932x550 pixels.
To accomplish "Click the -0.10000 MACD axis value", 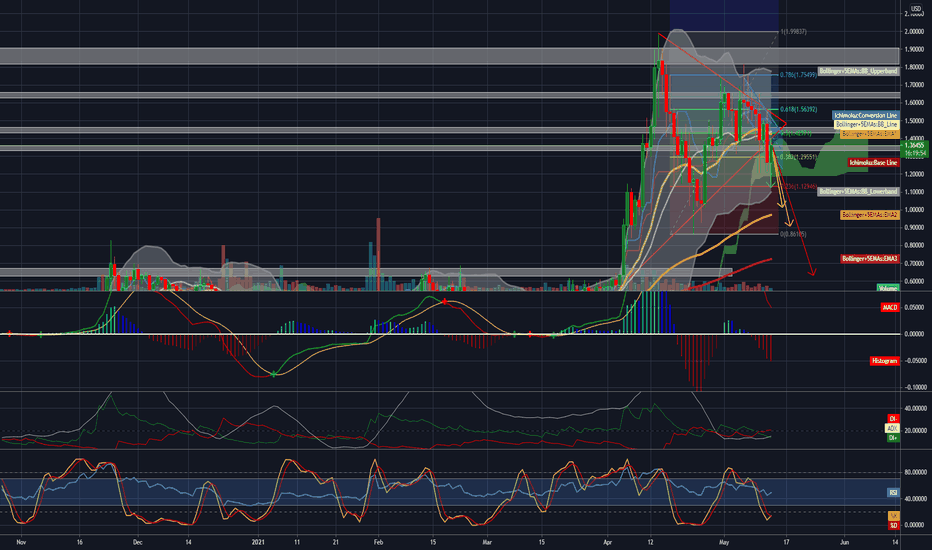I will coord(914,388).
